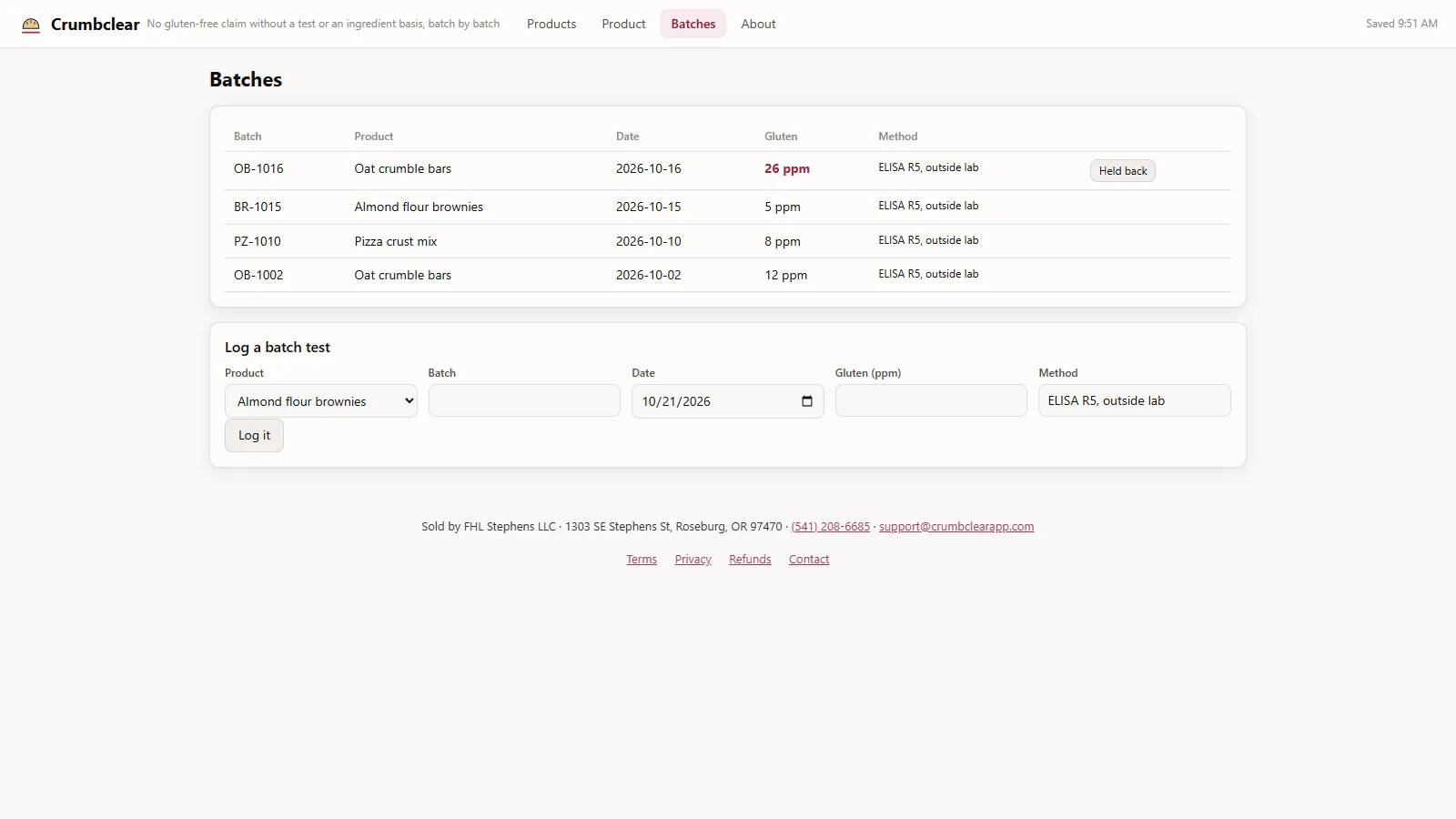Image resolution: width=1456 pixels, height=819 pixels.
Task: Click the date 2026-10-02
Action: click(x=649, y=276)
